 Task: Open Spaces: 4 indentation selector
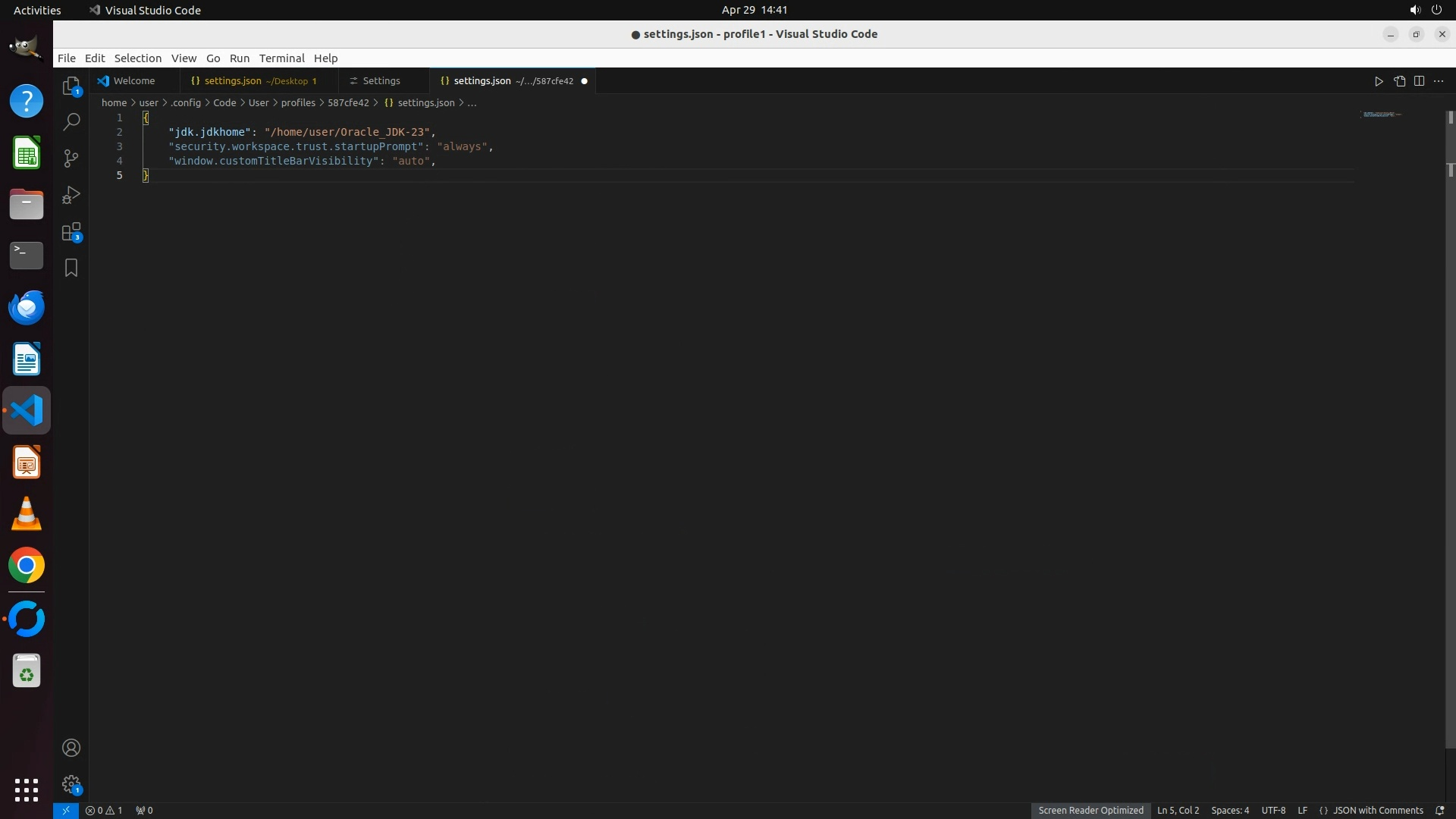point(1229,810)
